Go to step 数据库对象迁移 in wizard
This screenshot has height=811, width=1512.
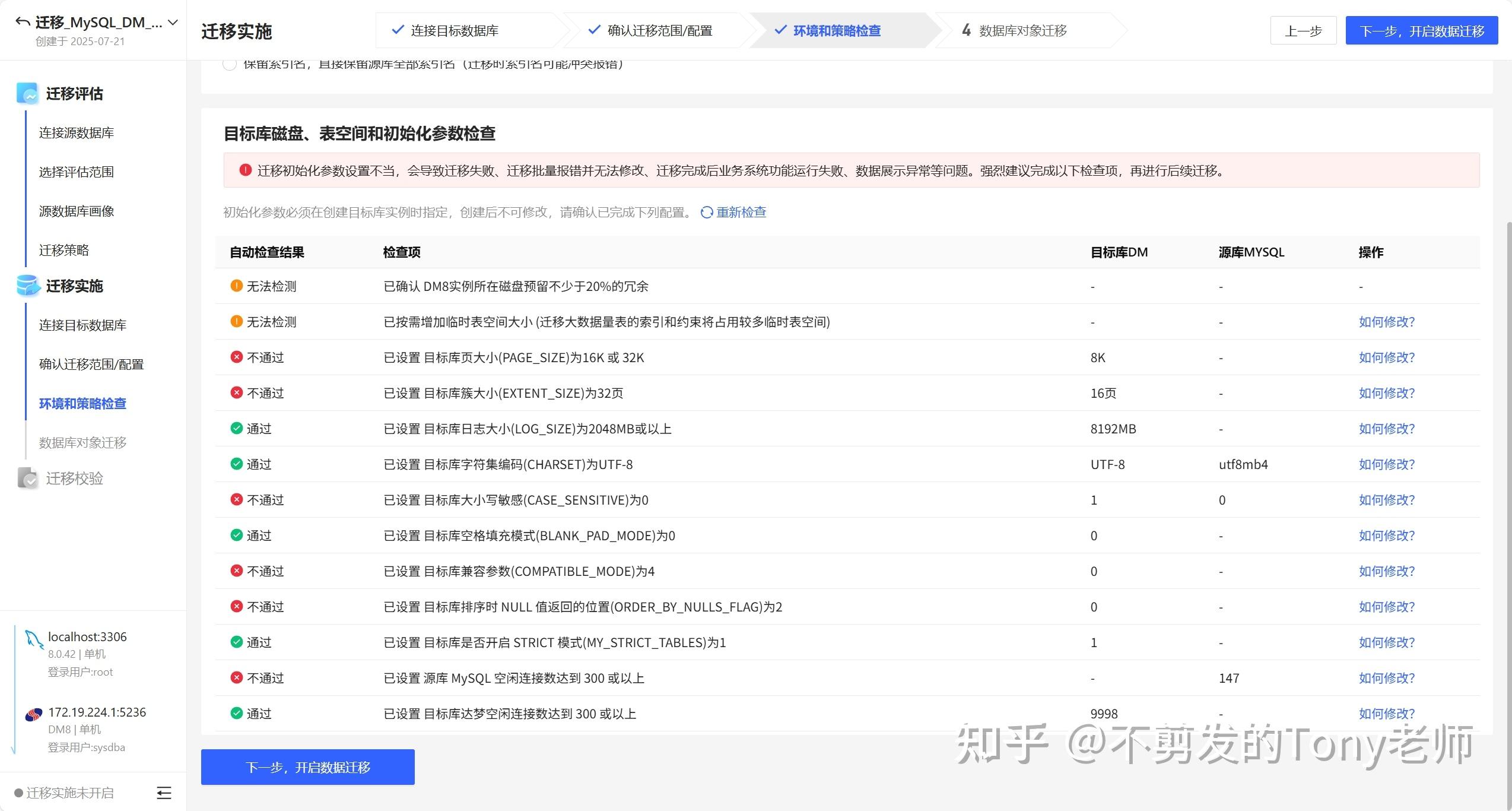1022,31
